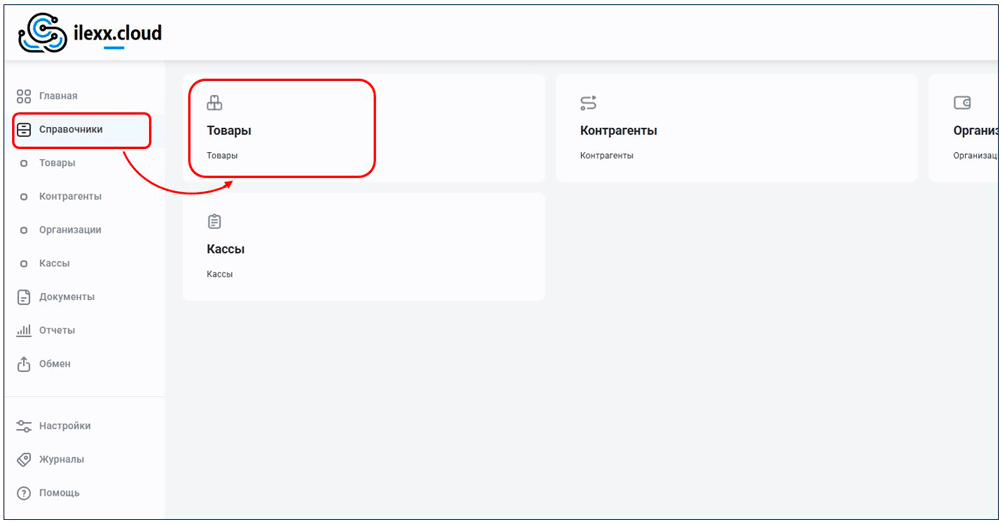Click the ilexx.cloud logo

pos(89,33)
